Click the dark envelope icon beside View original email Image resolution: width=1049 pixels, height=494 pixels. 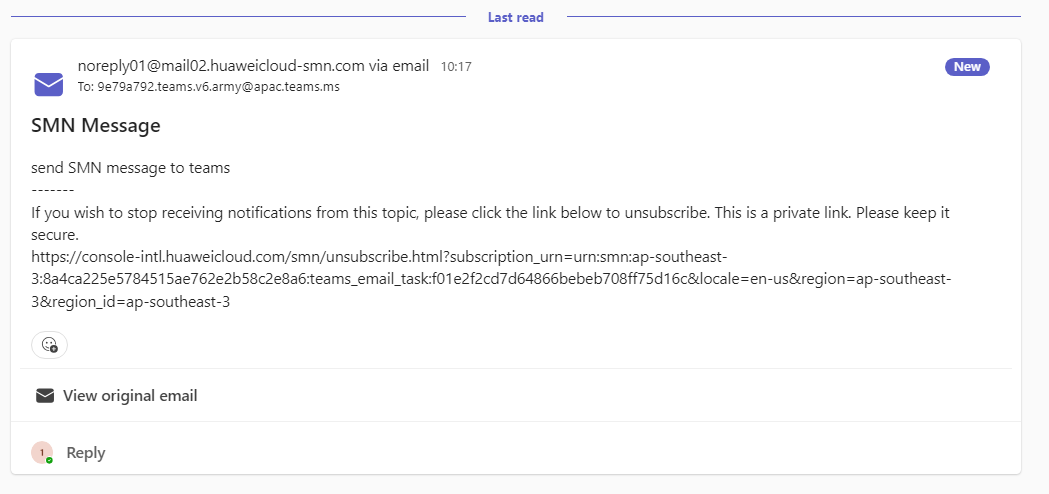[x=45, y=396]
